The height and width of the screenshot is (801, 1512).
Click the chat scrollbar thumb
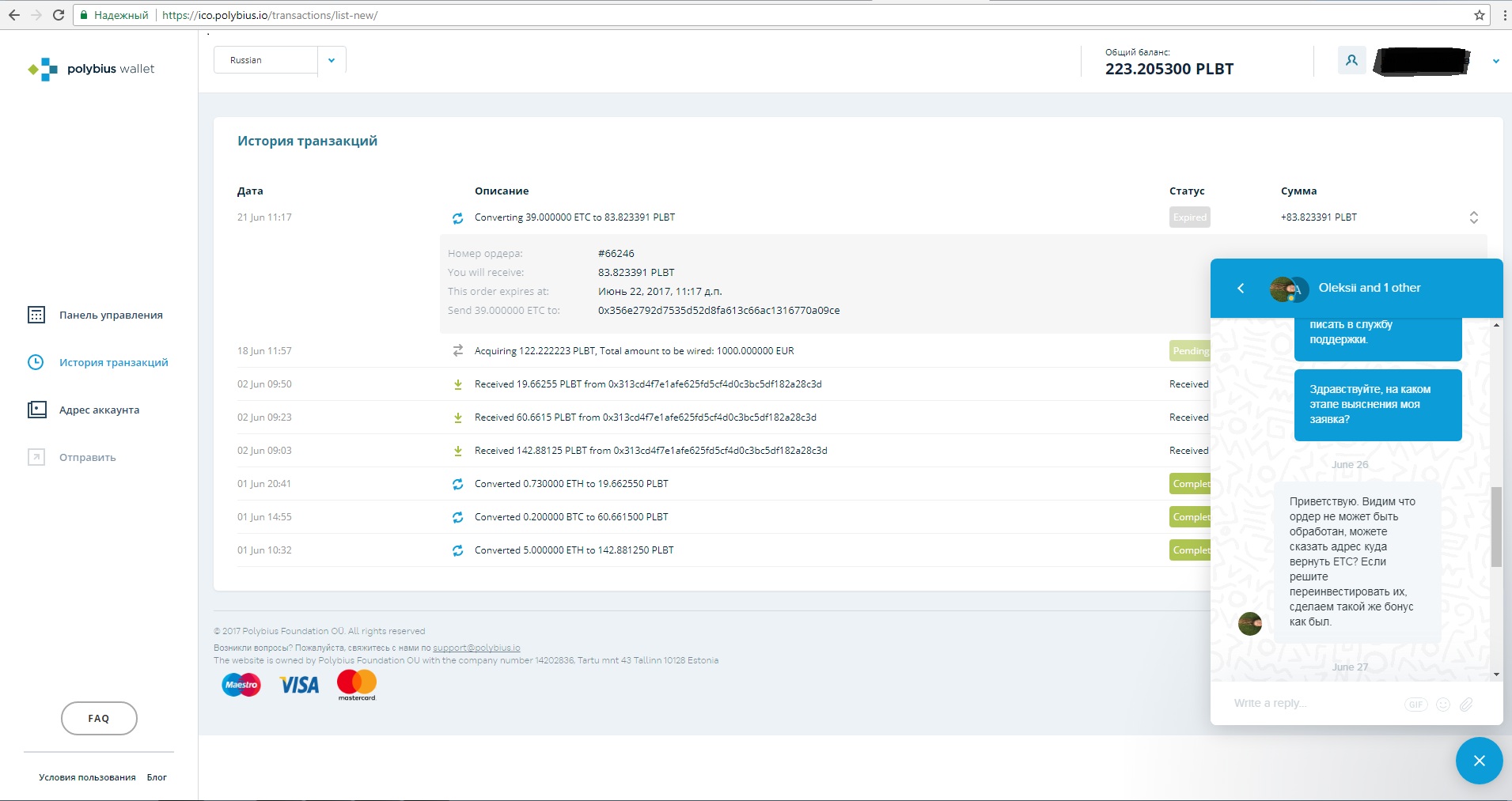tap(1495, 527)
